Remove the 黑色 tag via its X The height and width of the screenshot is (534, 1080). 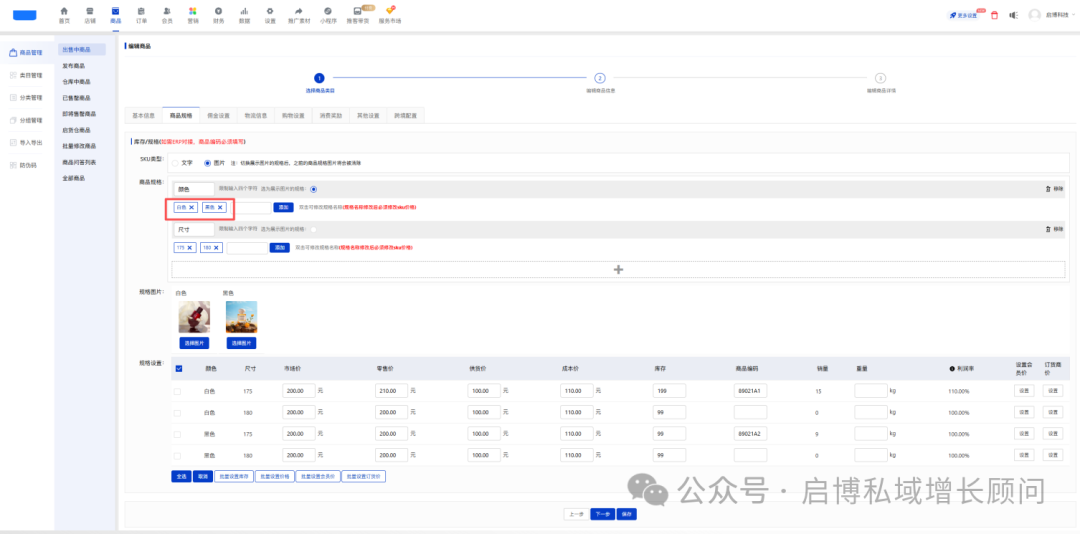tap(220, 207)
